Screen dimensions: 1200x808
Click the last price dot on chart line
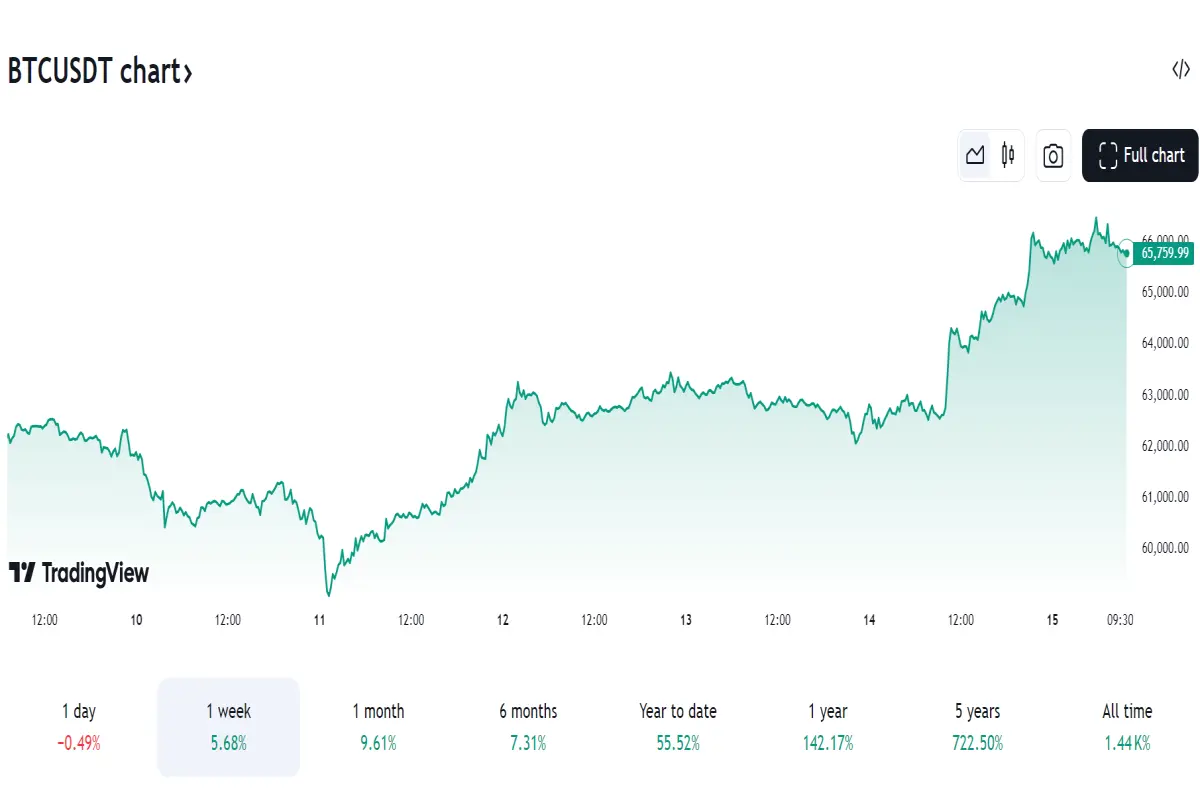tap(1127, 253)
